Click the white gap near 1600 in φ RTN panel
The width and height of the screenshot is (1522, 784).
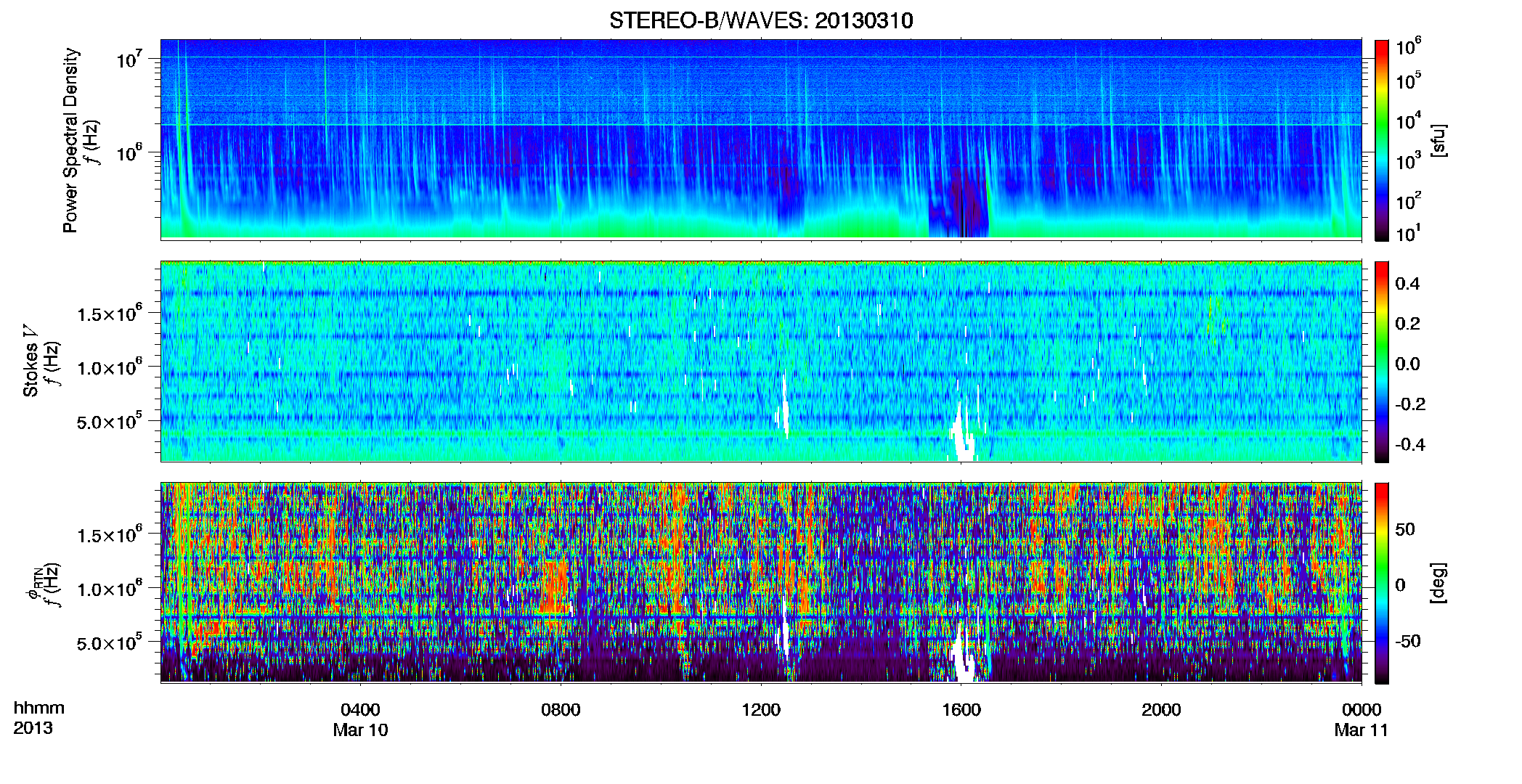coord(964,653)
